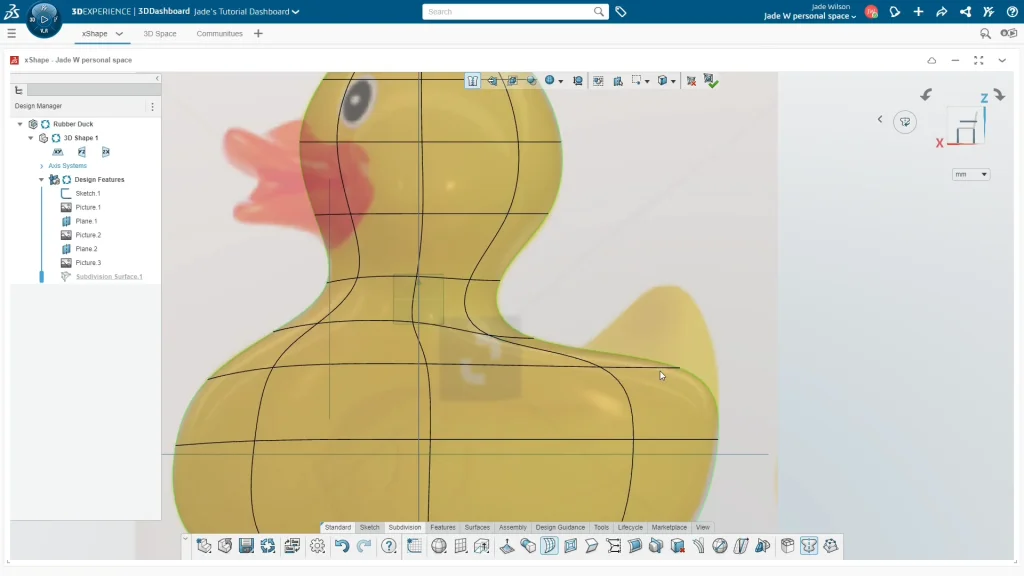
Task: Undo the last action
Action: [342, 546]
